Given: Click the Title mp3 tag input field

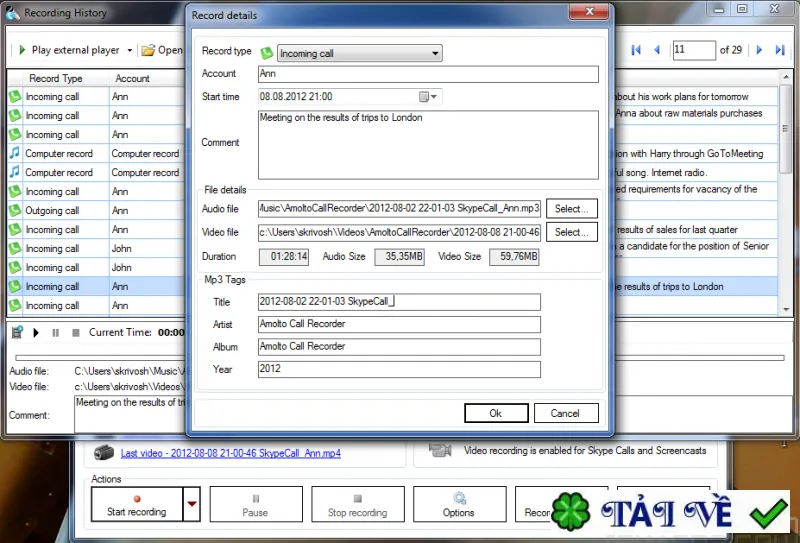Looking at the screenshot, I should coord(399,302).
